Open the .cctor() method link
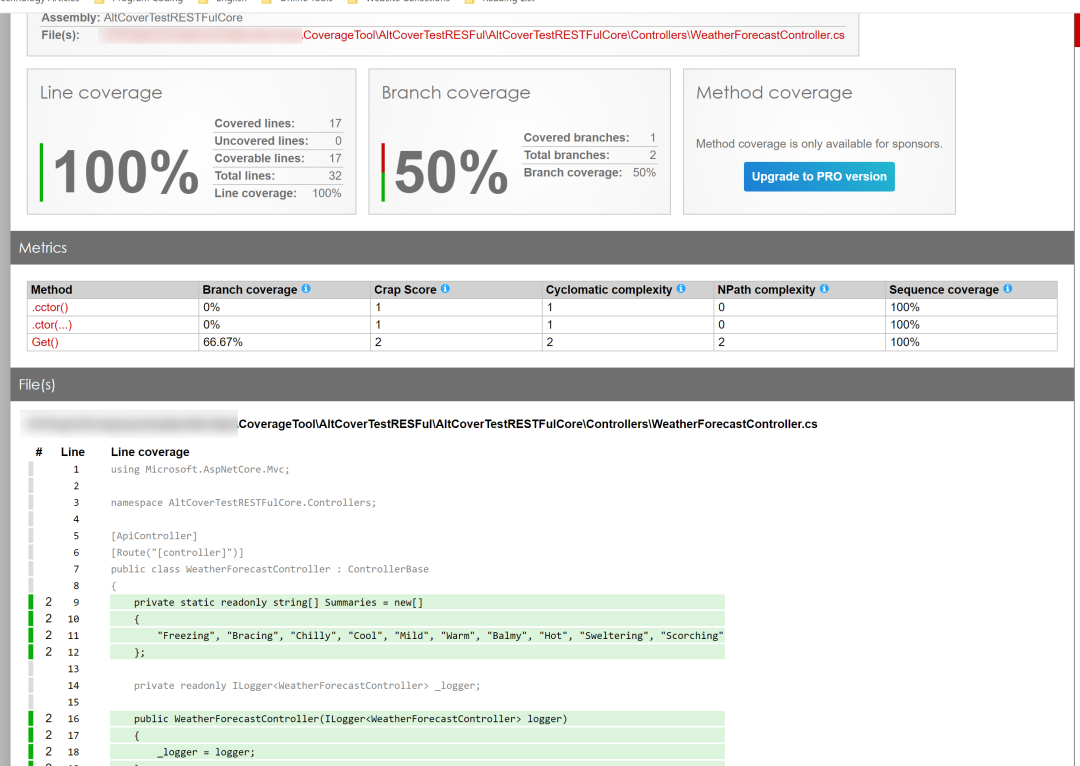The image size is (1080, 766). point(50,308)
